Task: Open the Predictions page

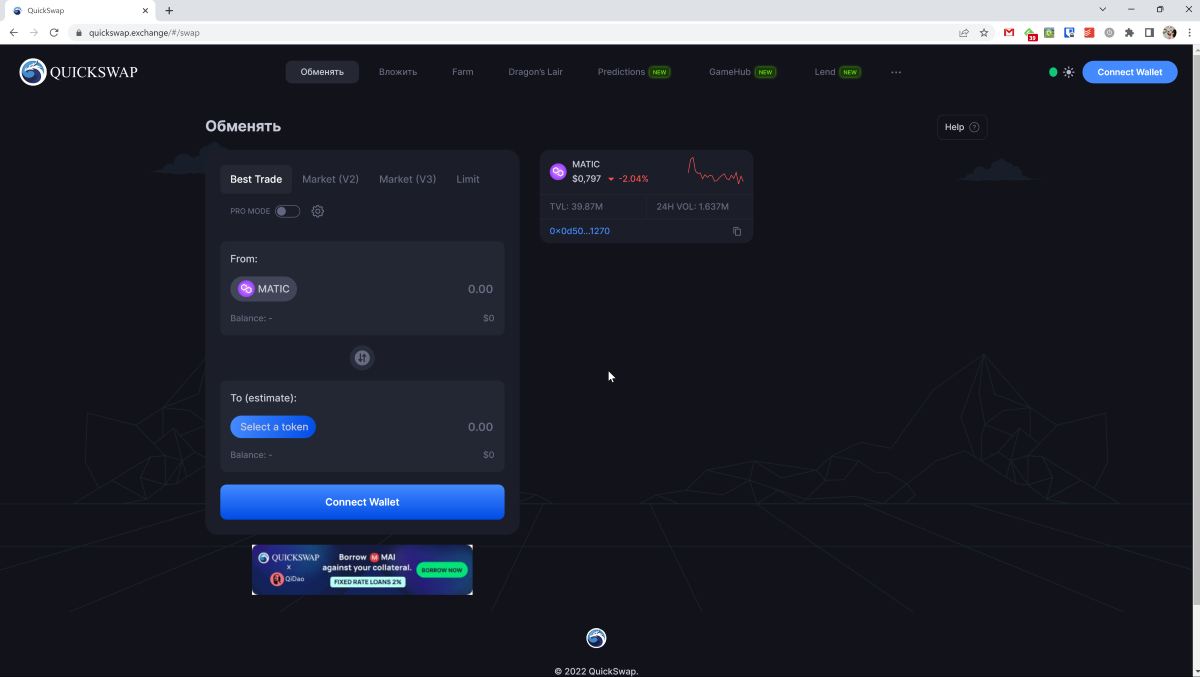Action: click(x=633, y=72)
